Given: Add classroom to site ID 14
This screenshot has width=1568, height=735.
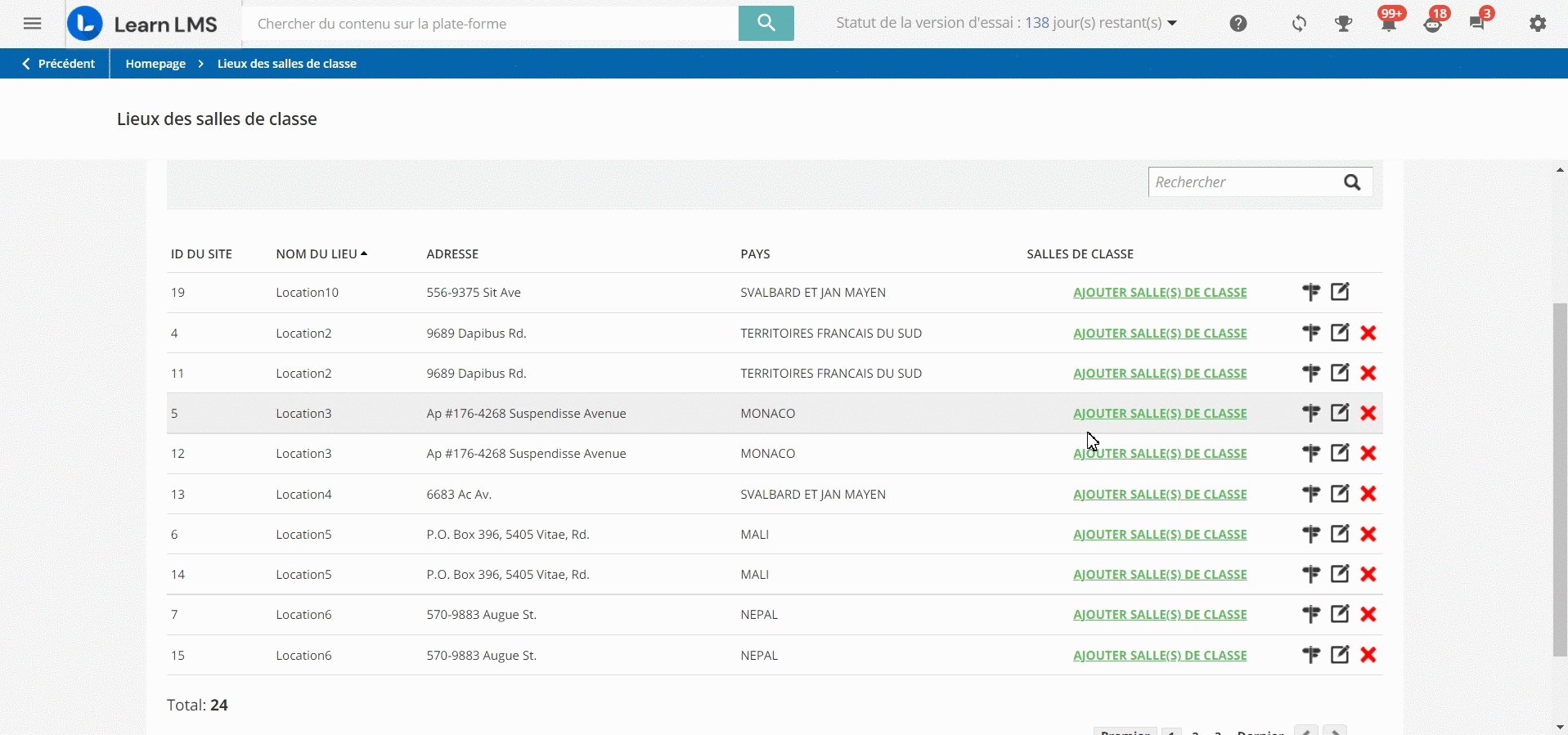Looking at the screenshot, I should [x=1160, y=575].
